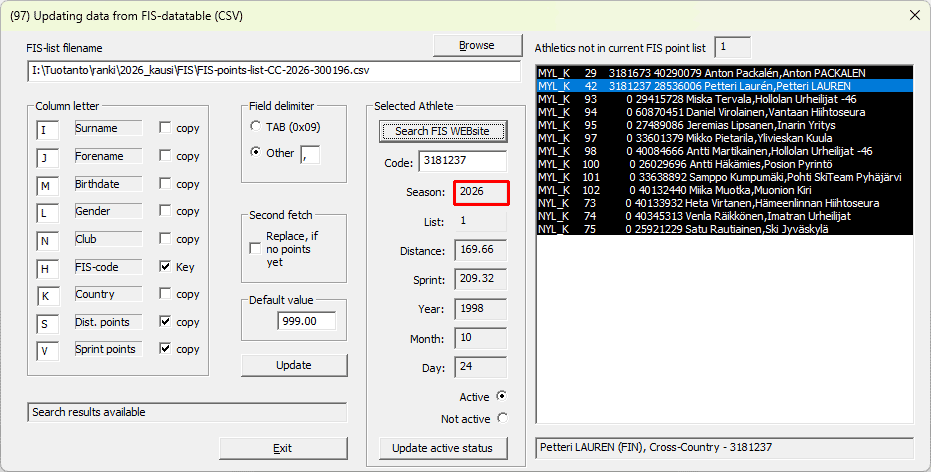
Task: Click the Surname column letter box
Action: [x=48, y=130]
